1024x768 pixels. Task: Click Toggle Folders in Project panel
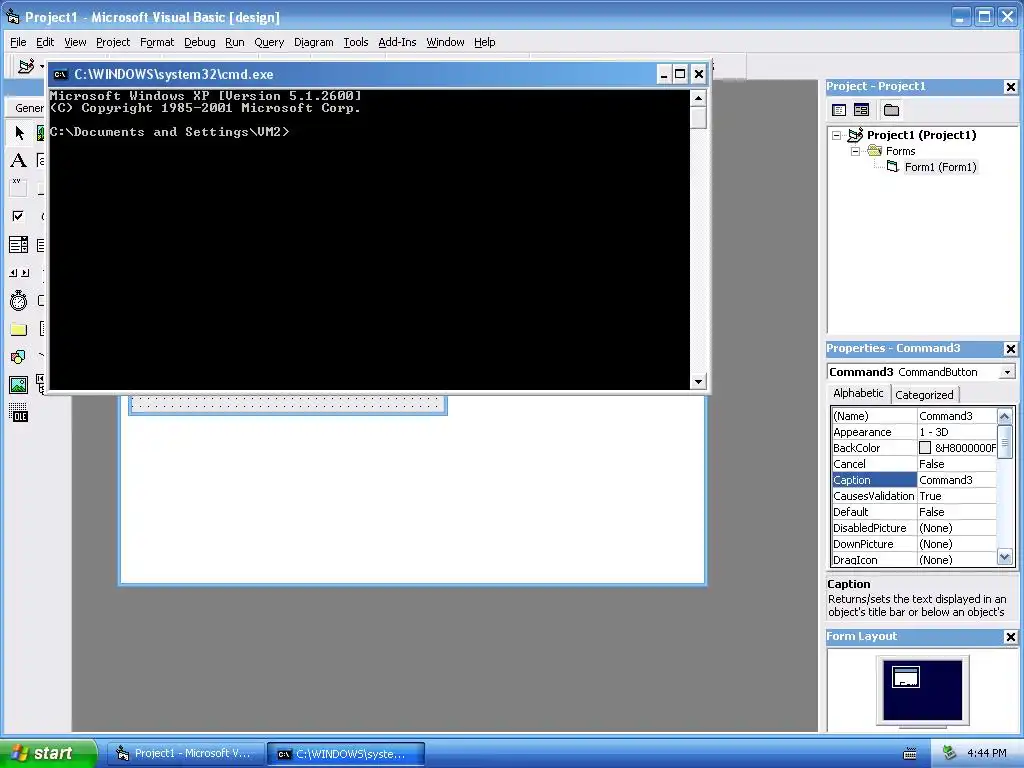click(x=891, y=110)
